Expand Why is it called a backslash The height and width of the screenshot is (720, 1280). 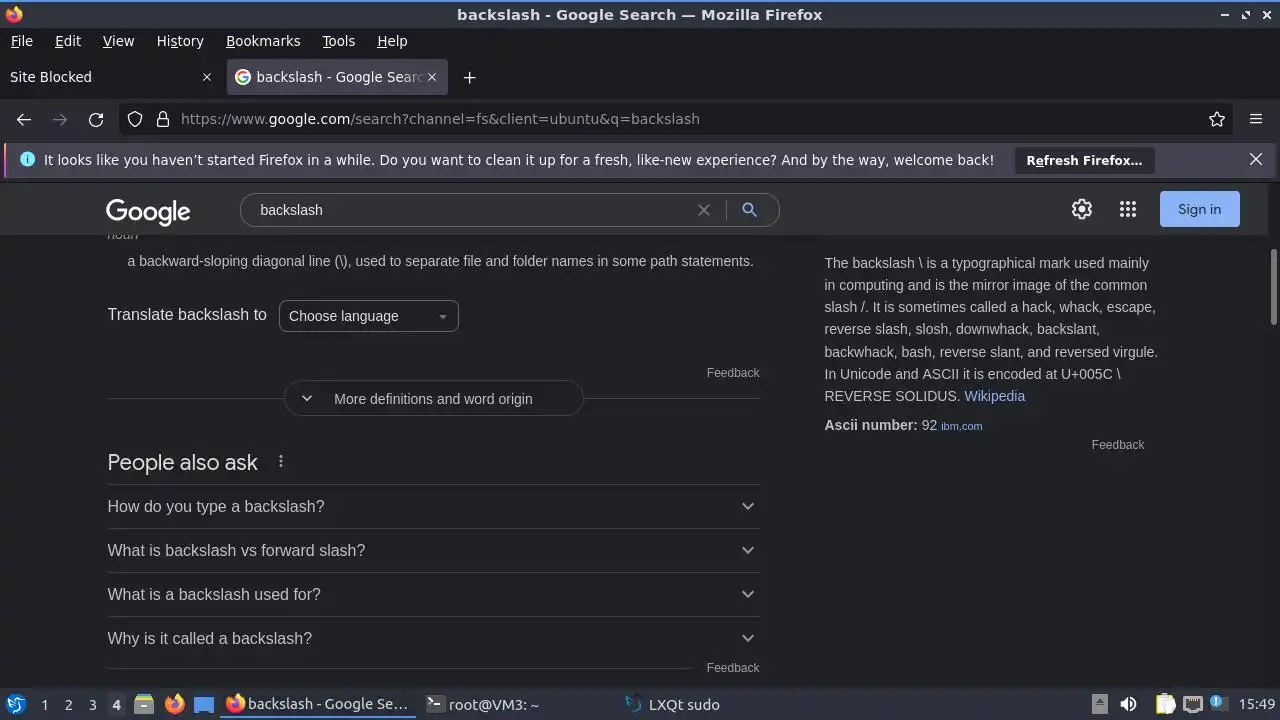click(x=433, y=638)
